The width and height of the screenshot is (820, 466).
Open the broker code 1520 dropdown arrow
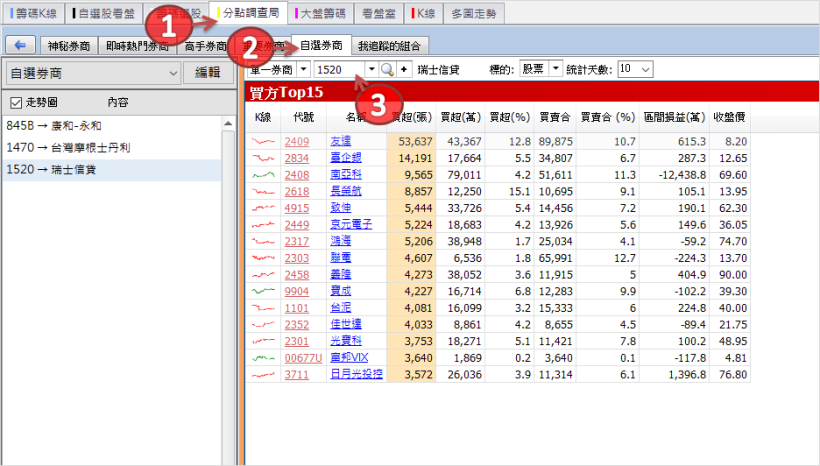tap(371, 69)
